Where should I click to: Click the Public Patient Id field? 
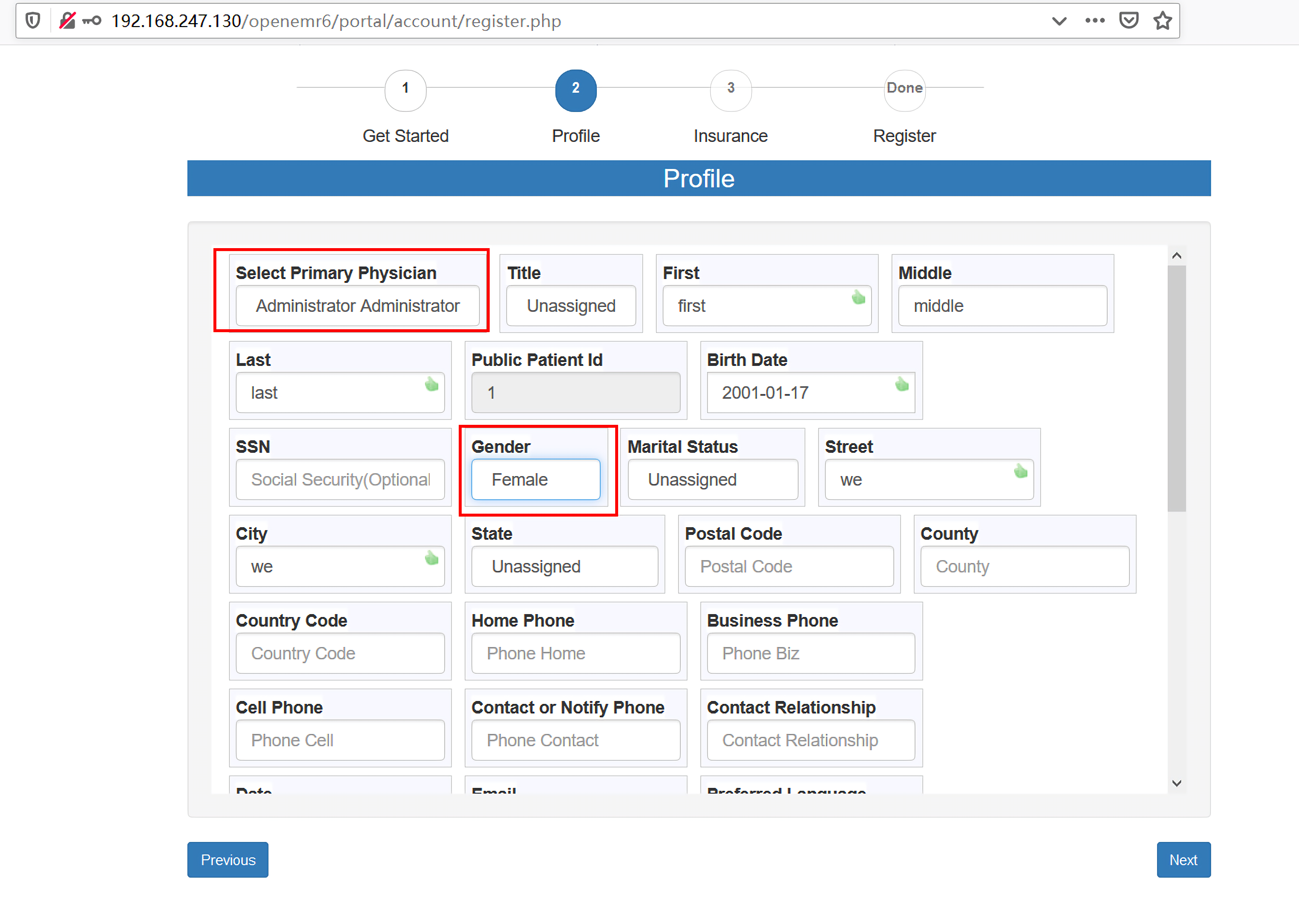pos(575,392)
